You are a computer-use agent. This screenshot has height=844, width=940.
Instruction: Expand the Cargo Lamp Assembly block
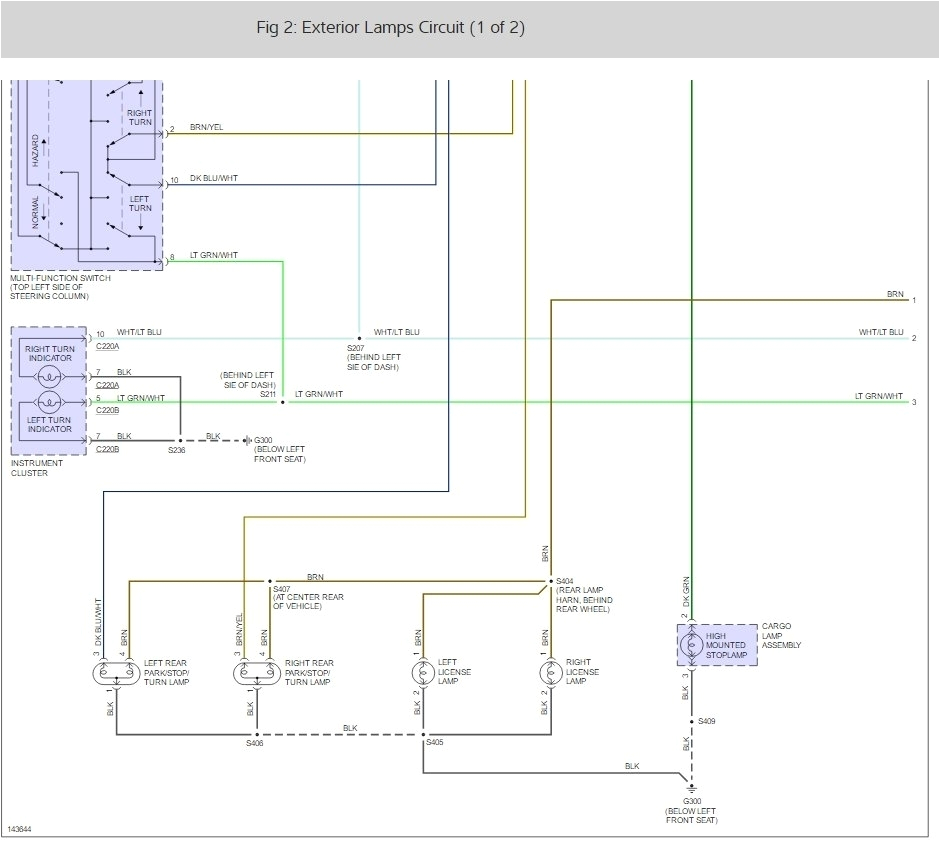click(716, 645)
